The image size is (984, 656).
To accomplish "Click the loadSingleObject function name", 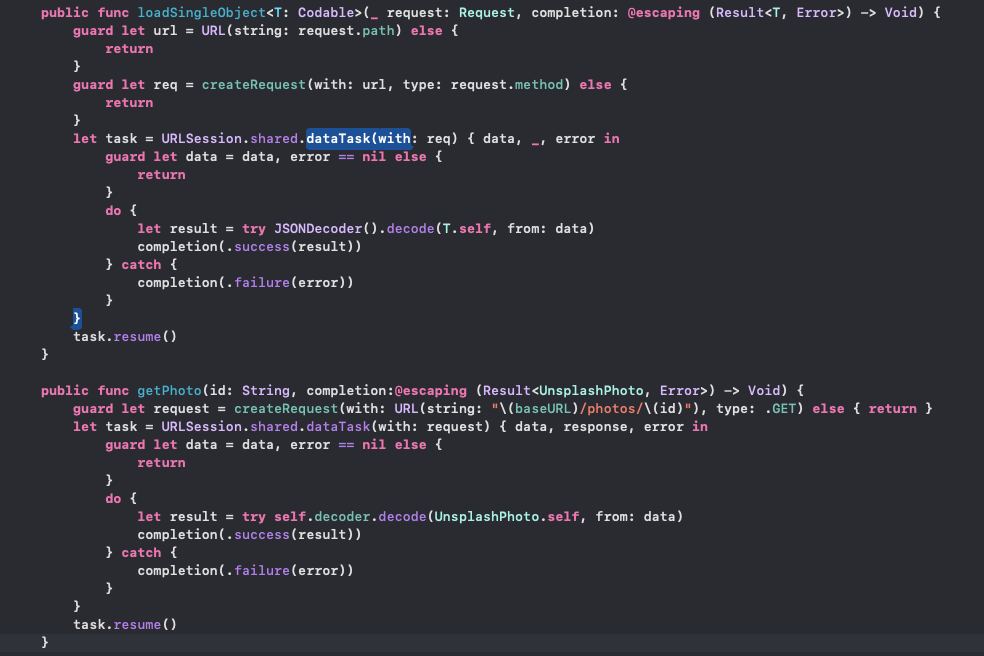I will pos(201,13).
